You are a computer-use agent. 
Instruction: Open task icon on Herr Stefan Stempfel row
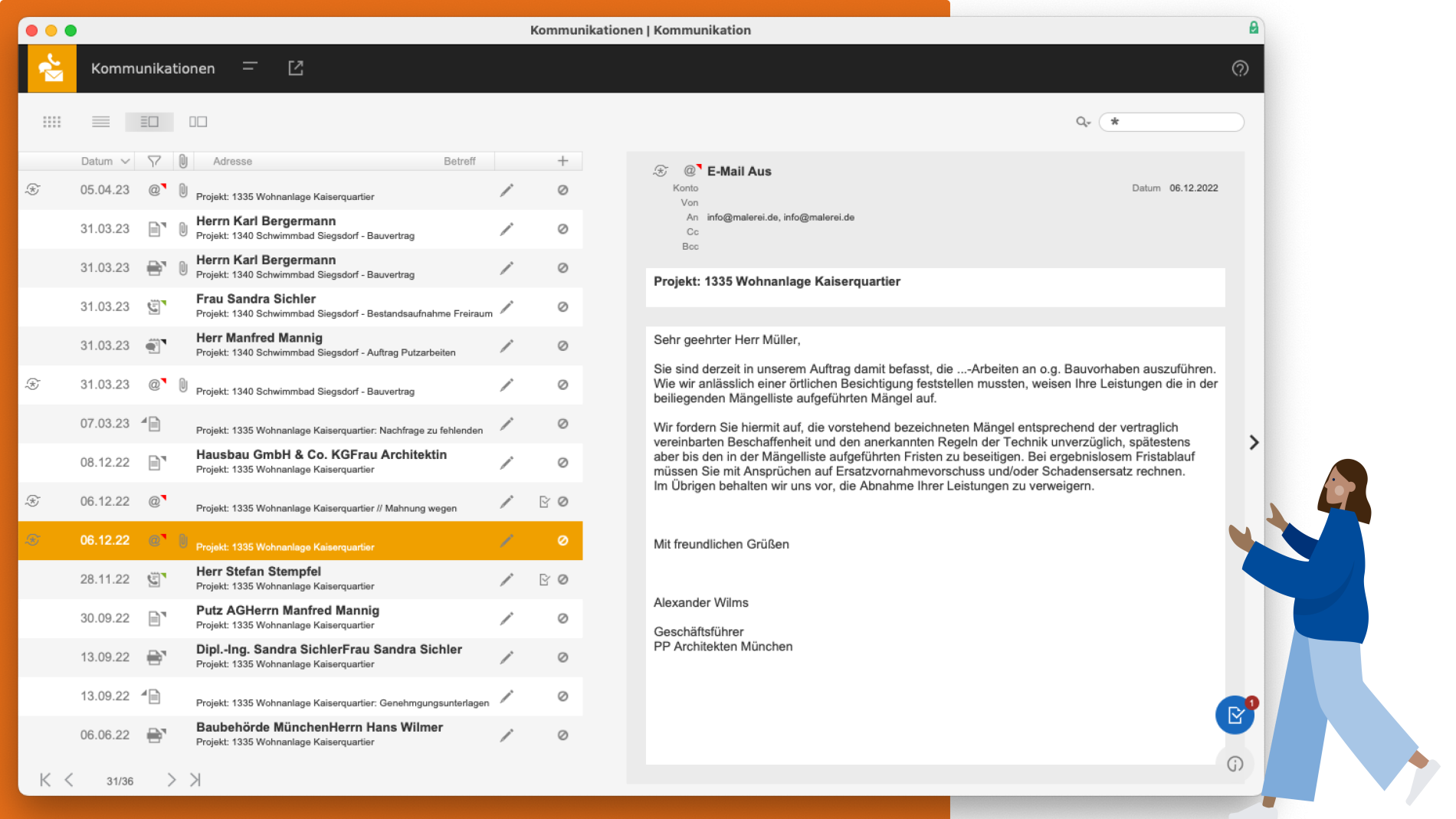pos(544,580)
